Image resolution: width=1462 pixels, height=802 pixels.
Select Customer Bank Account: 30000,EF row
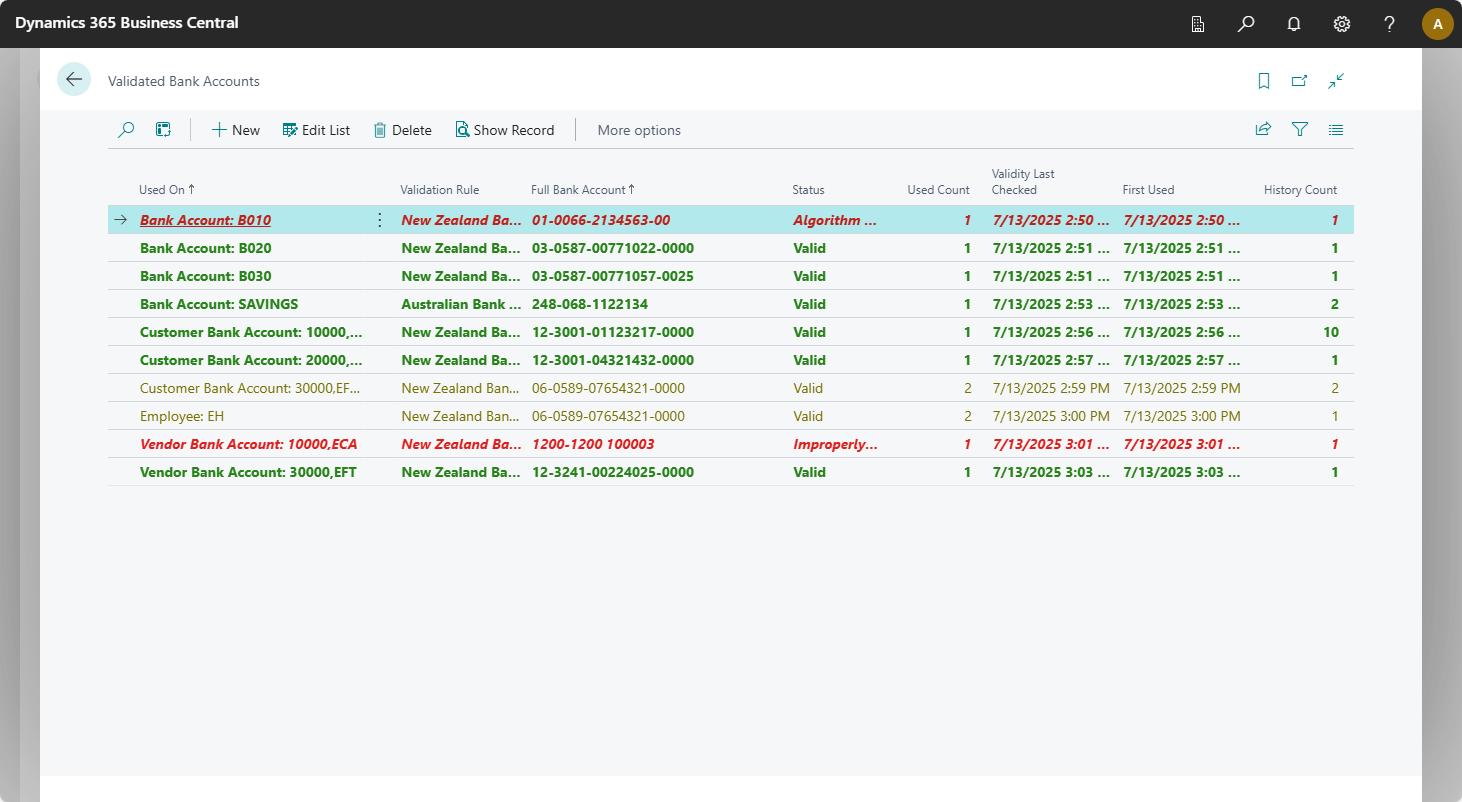[x=731, y=388]
